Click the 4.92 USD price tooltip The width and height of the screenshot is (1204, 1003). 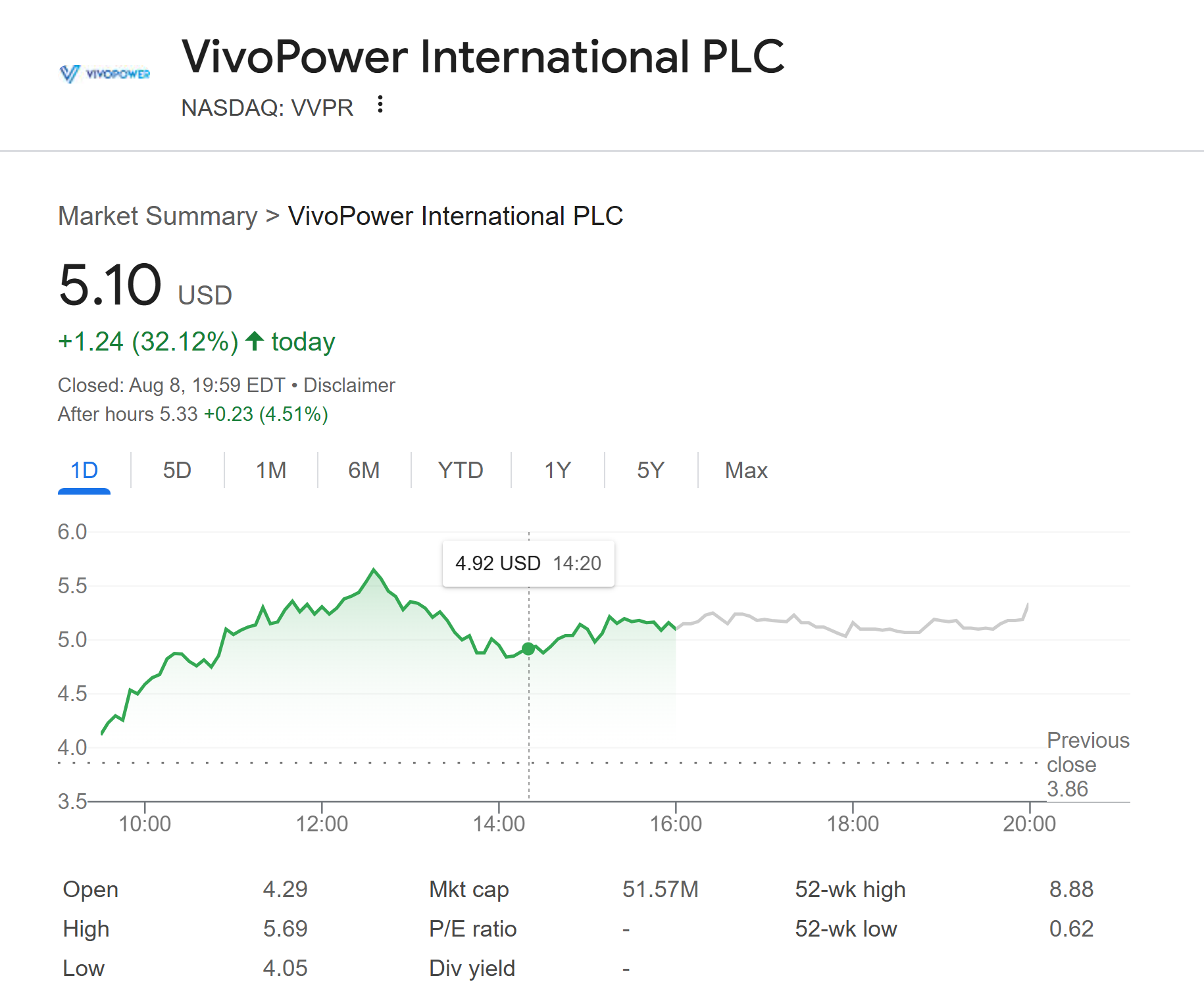tap(528, 563)
